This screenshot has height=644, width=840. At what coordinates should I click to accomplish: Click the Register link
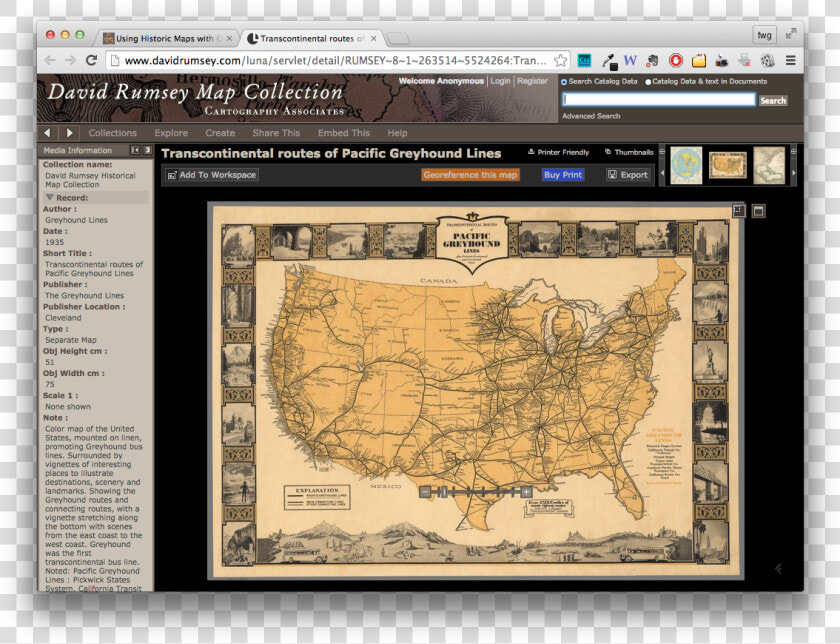click(x=532, y=81)
